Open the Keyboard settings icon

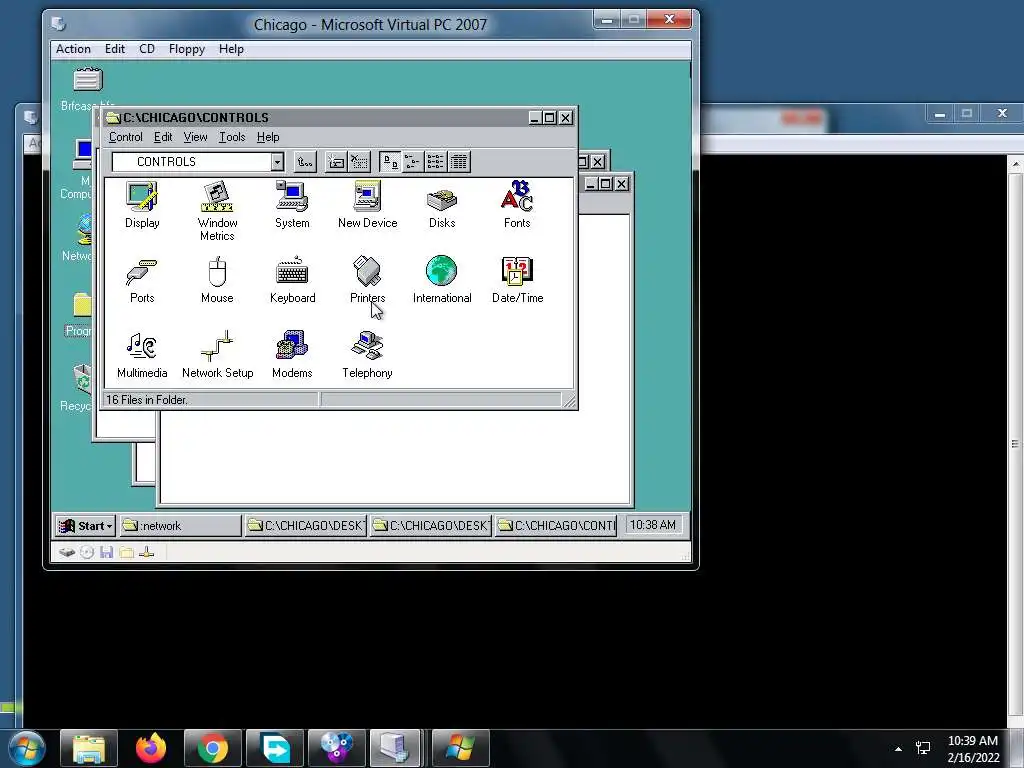tap(292, 280)
